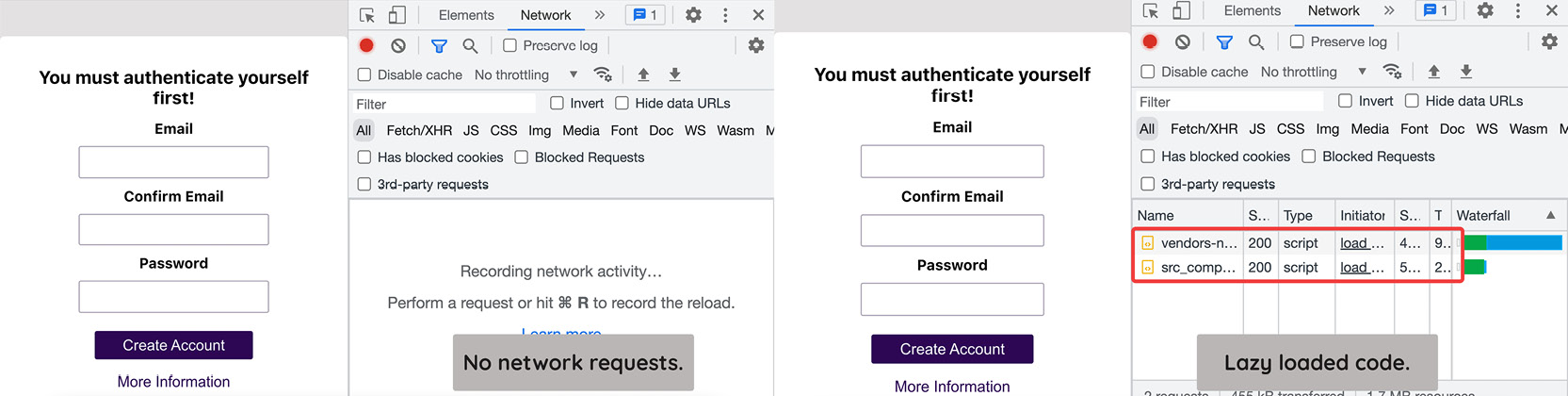This screenshot has height=396, width=1568.
Task: Enable Preserve log checkbox in right DevTools
Action: click(x=1297, y=41)
